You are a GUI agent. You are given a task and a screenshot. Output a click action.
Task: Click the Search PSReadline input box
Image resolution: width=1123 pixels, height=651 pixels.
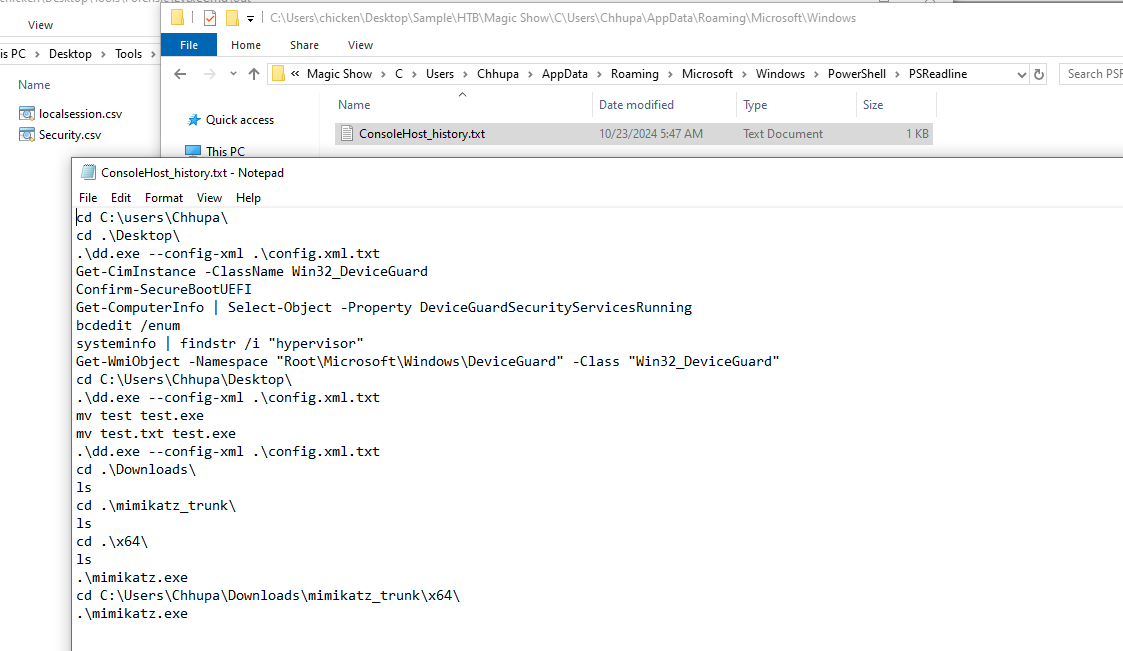[1092, 74]
